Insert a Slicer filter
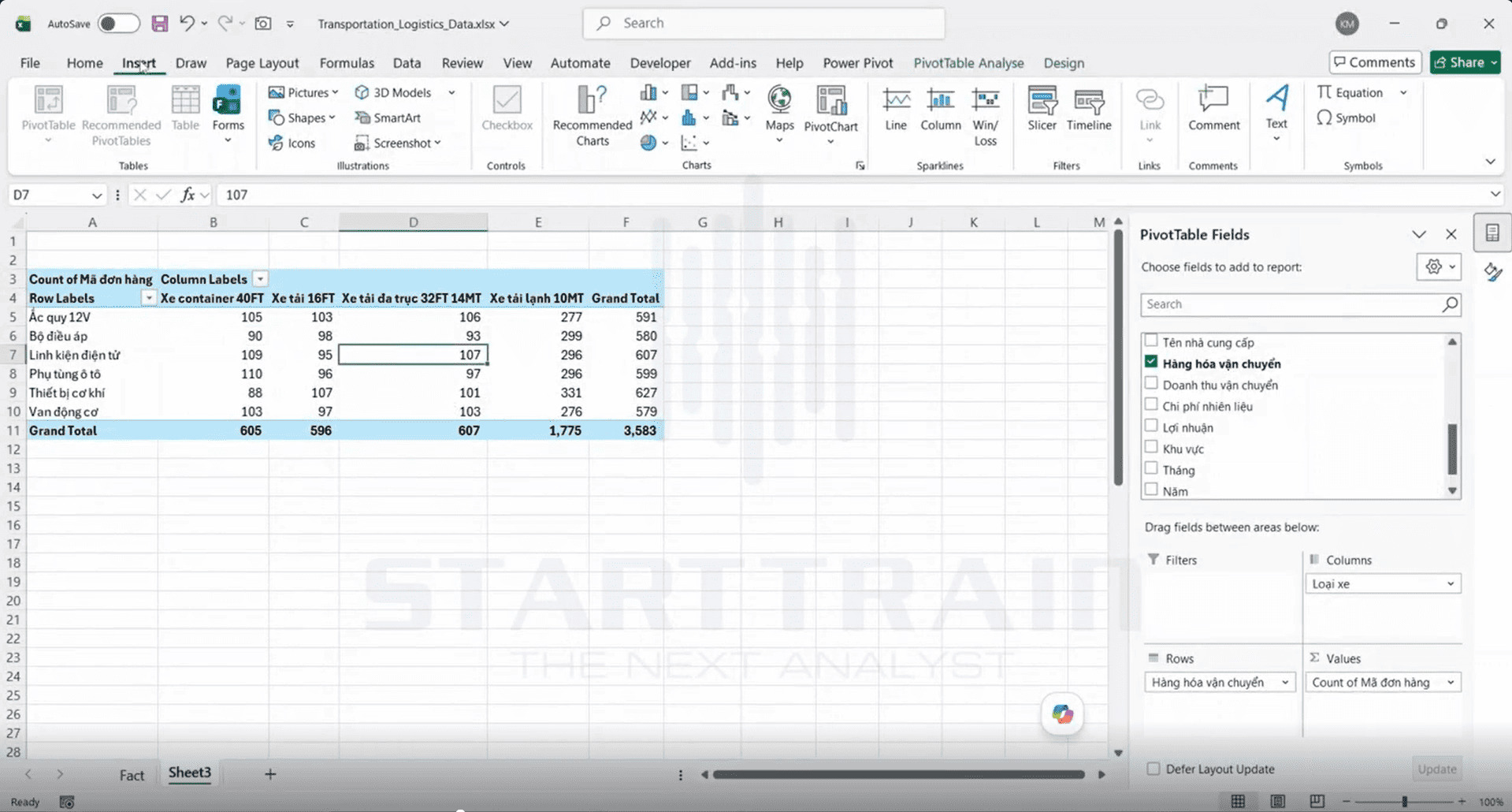Screen dimensions: 1512x812 1042,109
